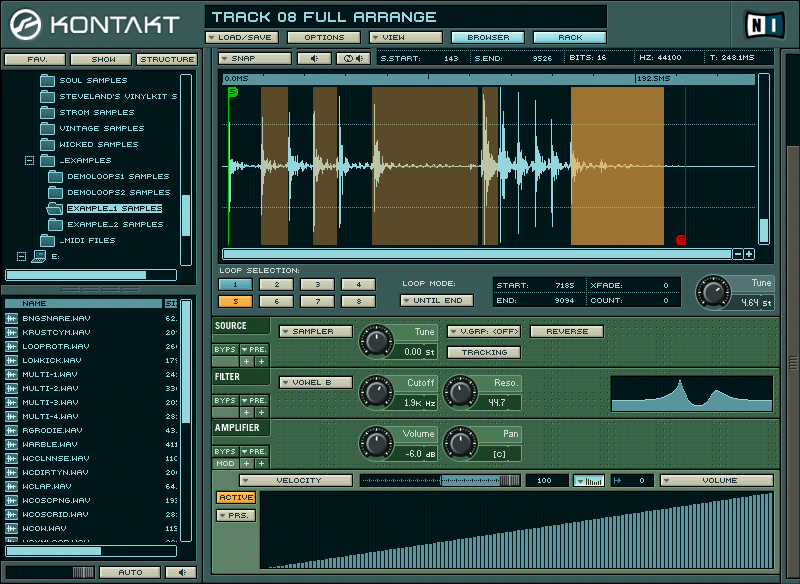Open the V.GRP <OFF> dropdown
Screen dimensions: 800x584
484,332
